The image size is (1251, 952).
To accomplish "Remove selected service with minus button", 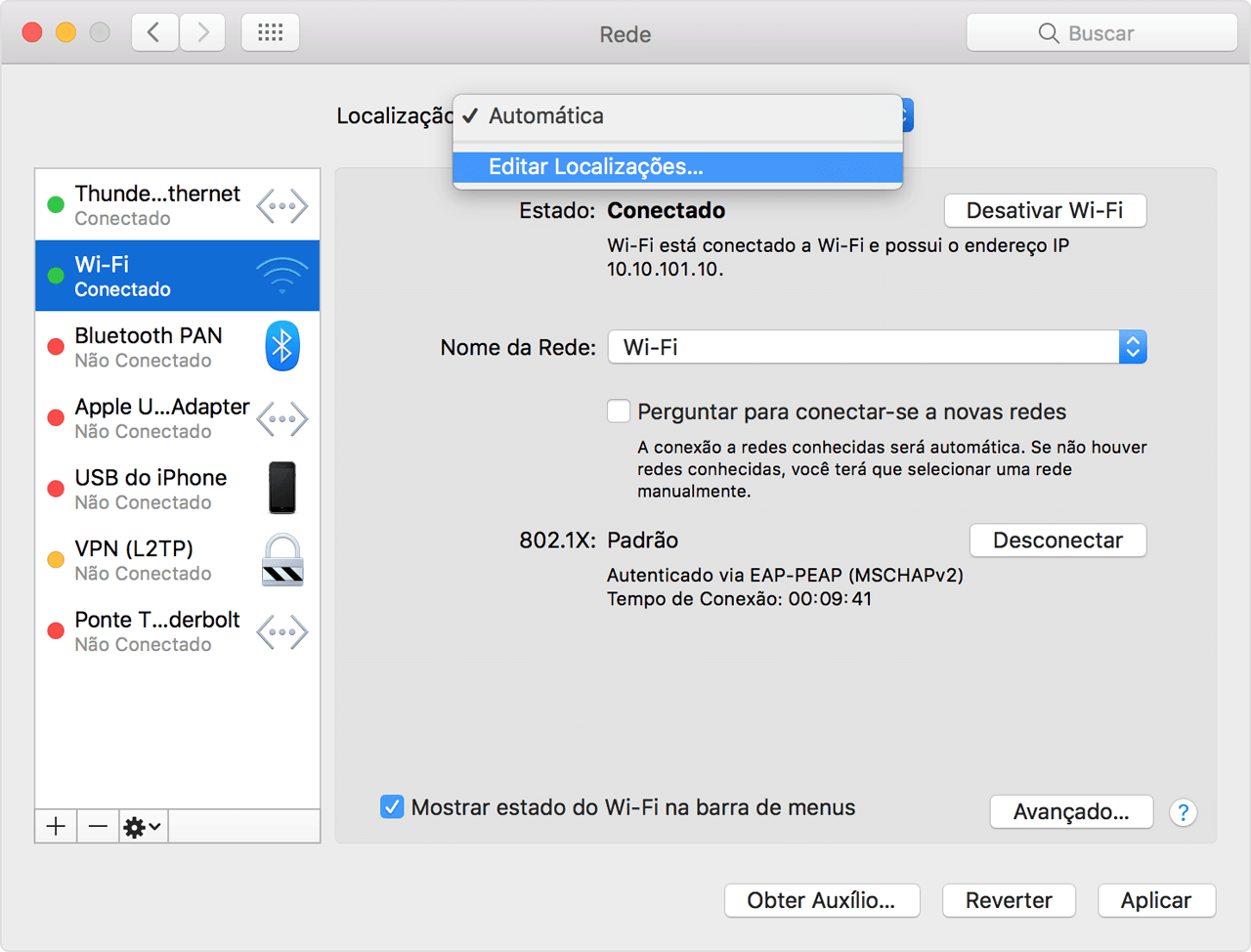I will tap(98, 826).
